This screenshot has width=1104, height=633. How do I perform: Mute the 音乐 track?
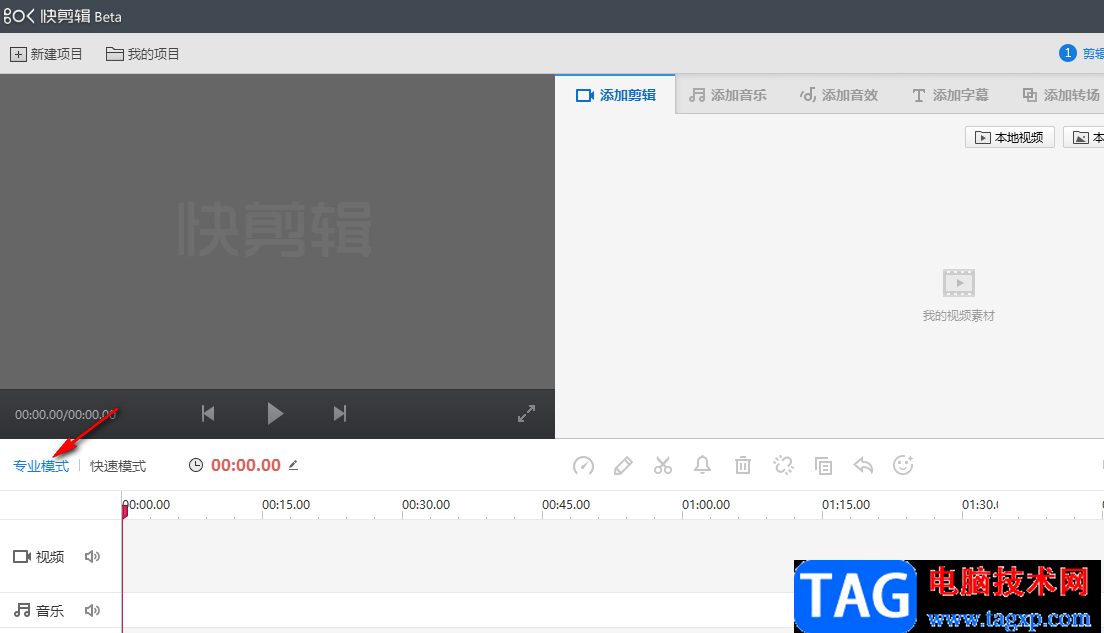tap(92, 610)
